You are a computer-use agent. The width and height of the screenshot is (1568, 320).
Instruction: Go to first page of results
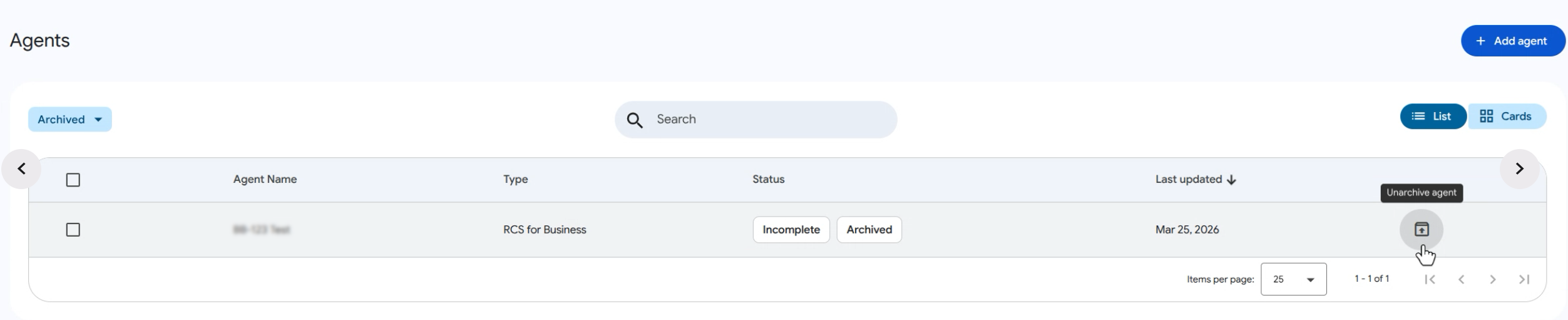(x=1430, y=279)
